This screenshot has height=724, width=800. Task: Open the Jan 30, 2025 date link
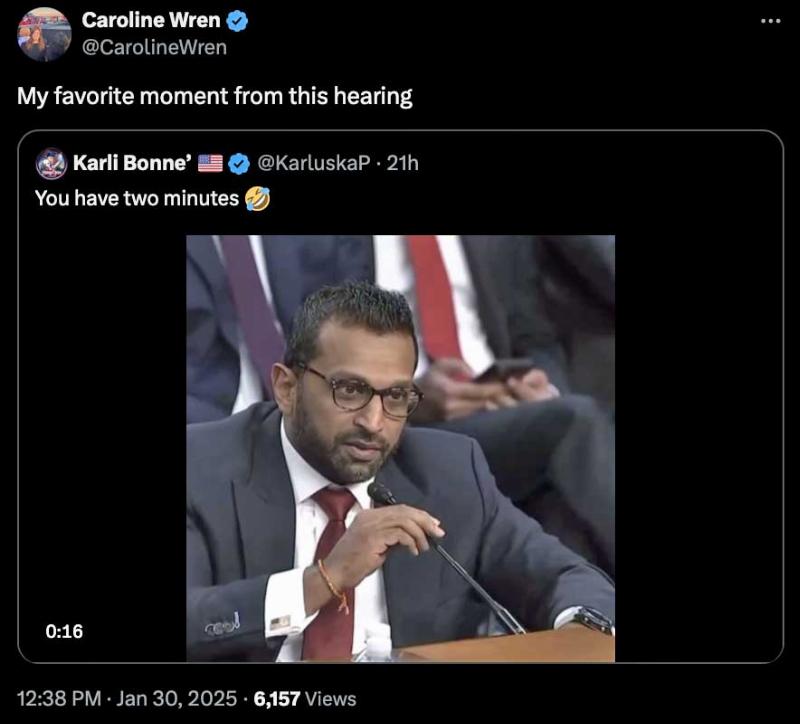click(x=177, y=698)
